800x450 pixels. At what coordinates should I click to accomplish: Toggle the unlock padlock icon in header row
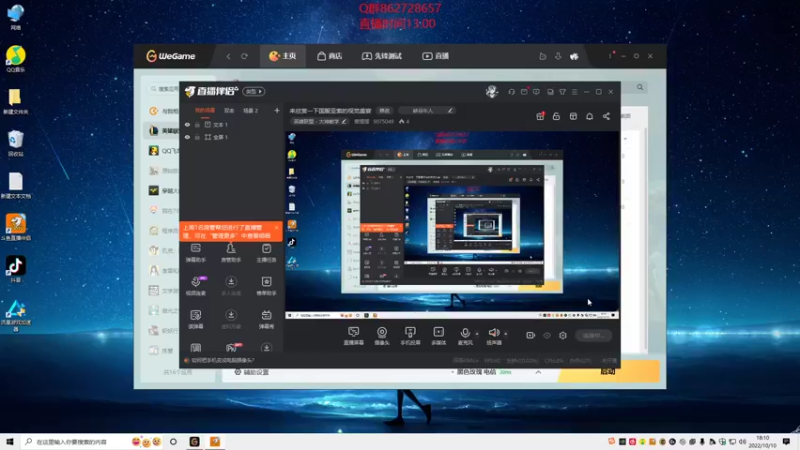coord(556,116)
